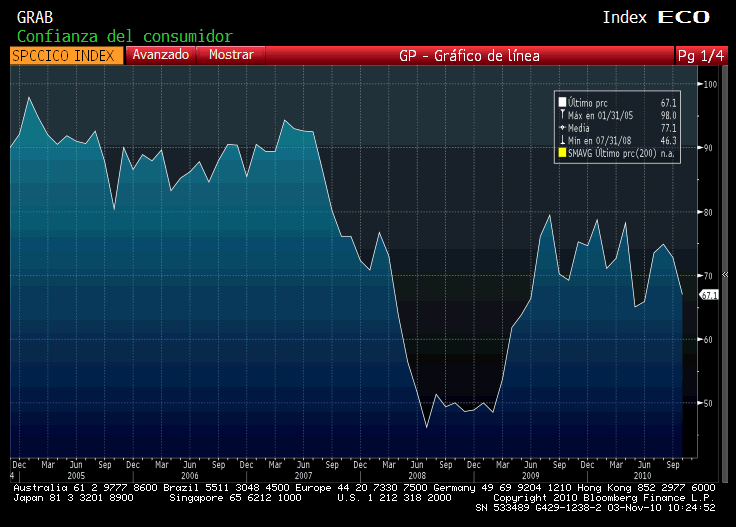Click the 90 y-axis label
This screenshot has height=527, width=736.
tap(708, 148)
